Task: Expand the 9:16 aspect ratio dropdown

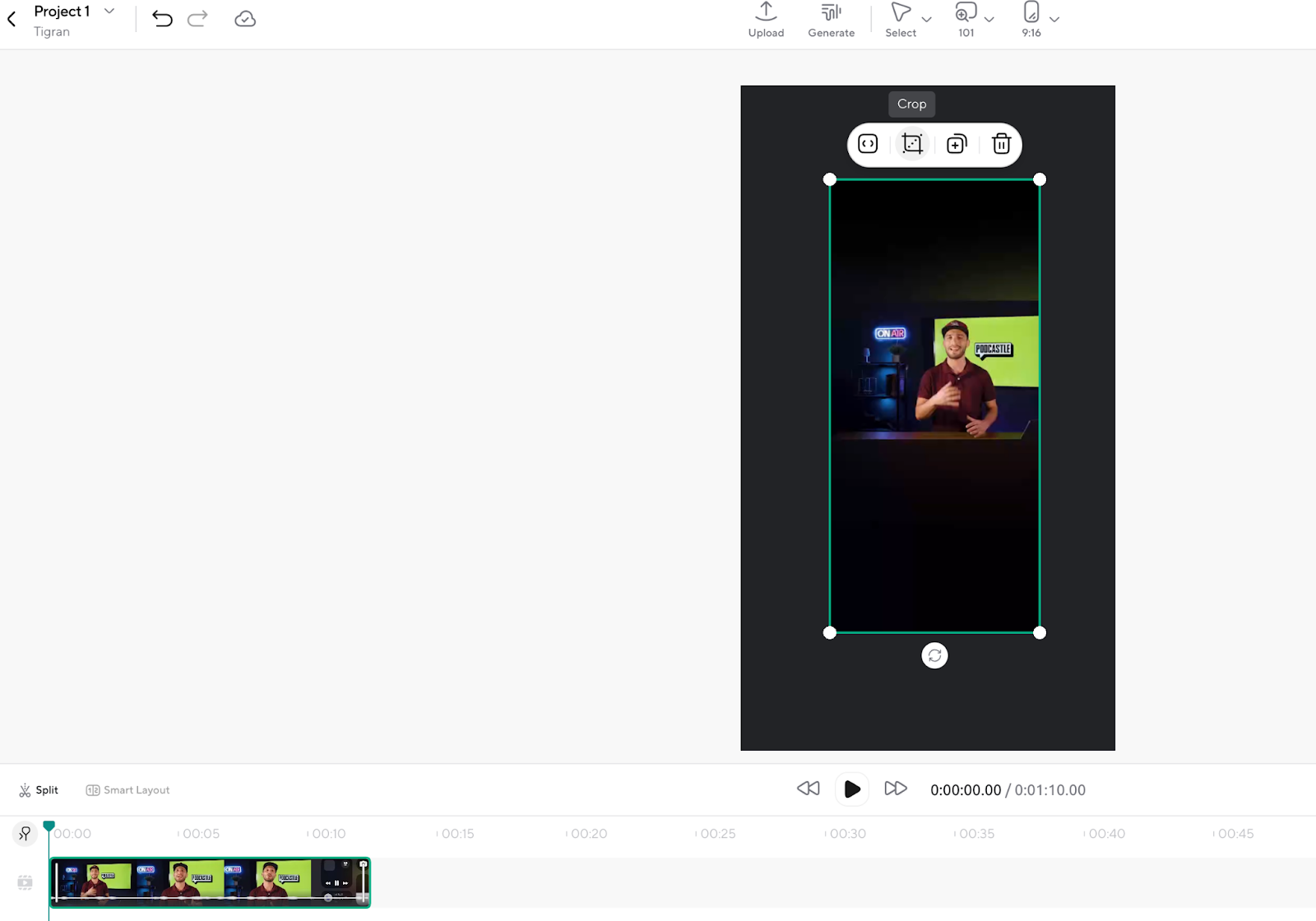Action: 1054,19
